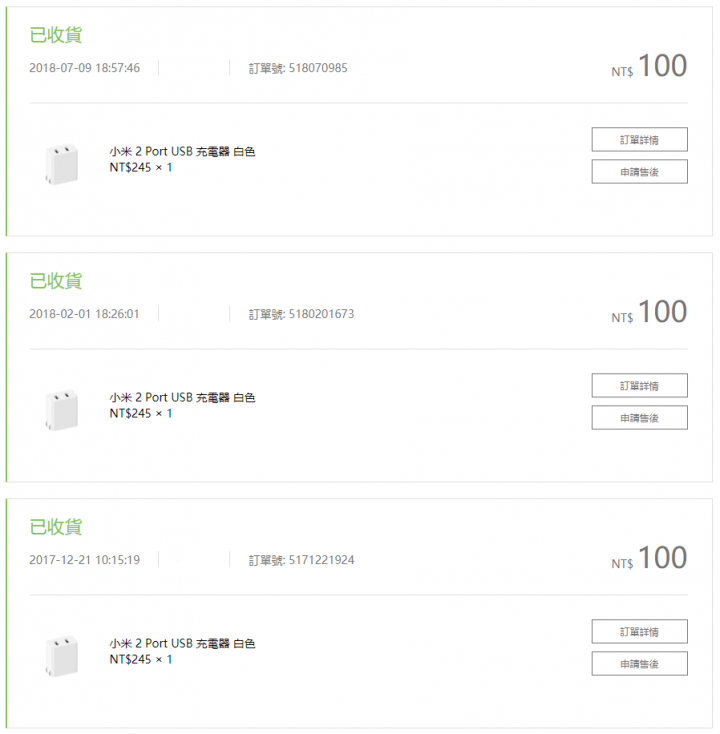Image resolution: width=720 pixels, height=734 pixels.
Task: Open product name link in order 5171221924
Action: 182,644
